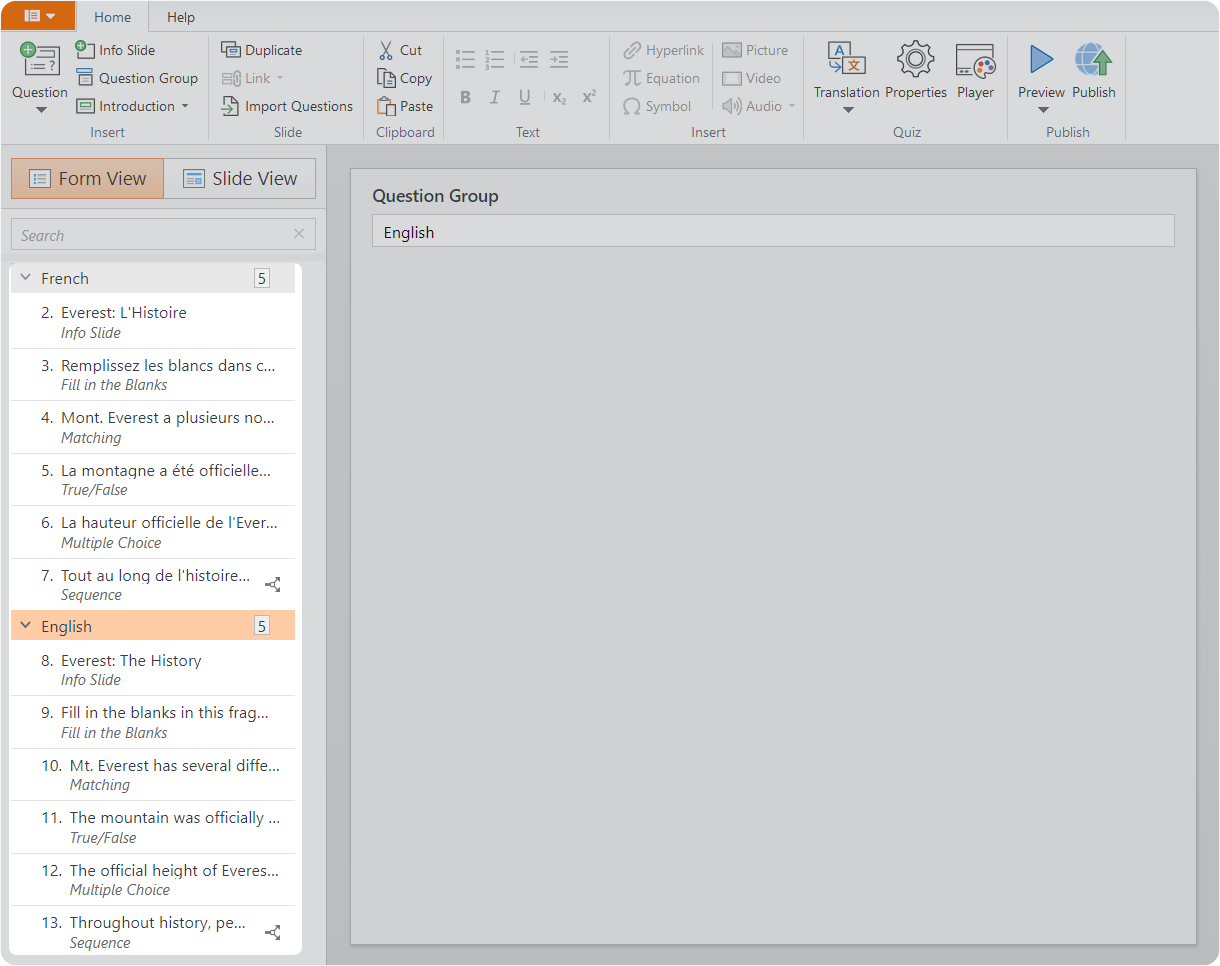Click the Duplicate slide icon
1220x966 pixels.
point(231,50)
